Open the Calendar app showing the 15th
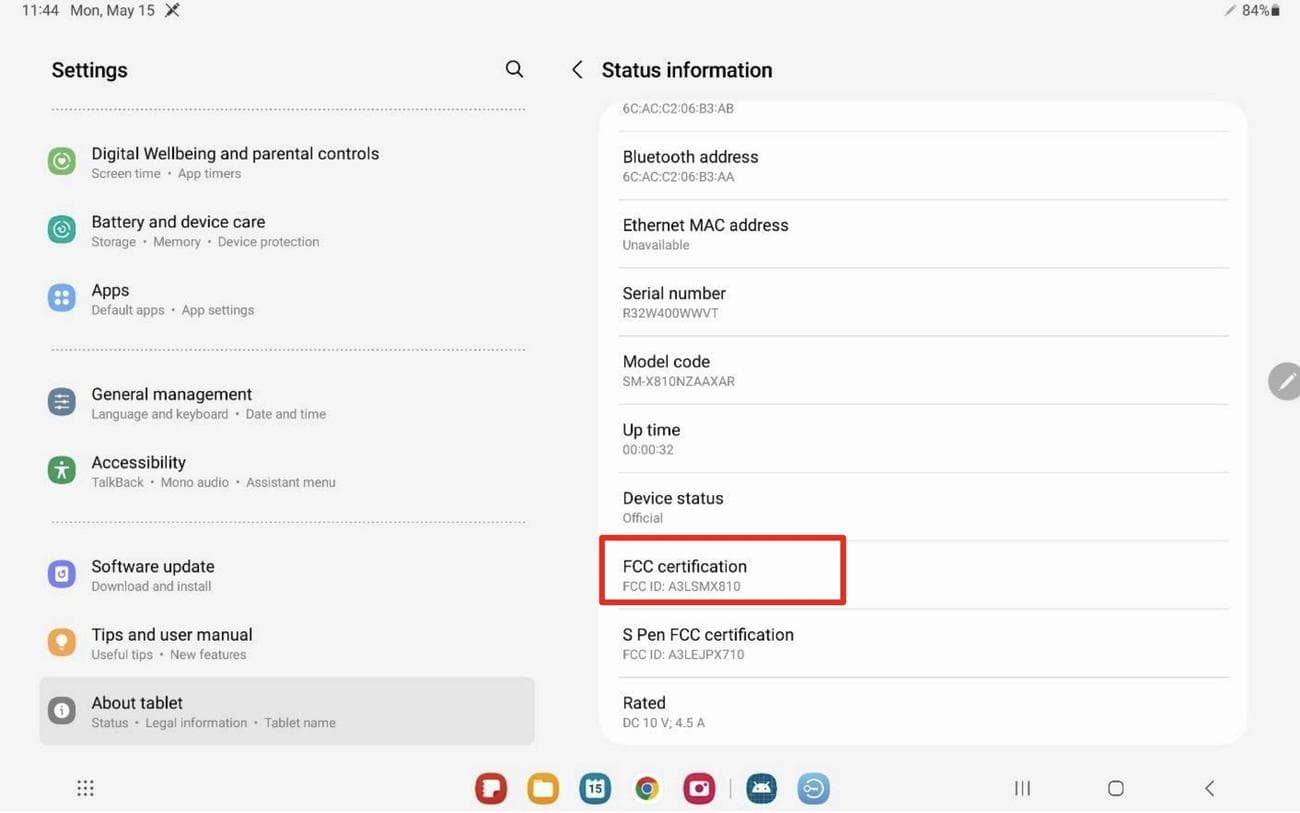1300x813 pixels. 595,788
